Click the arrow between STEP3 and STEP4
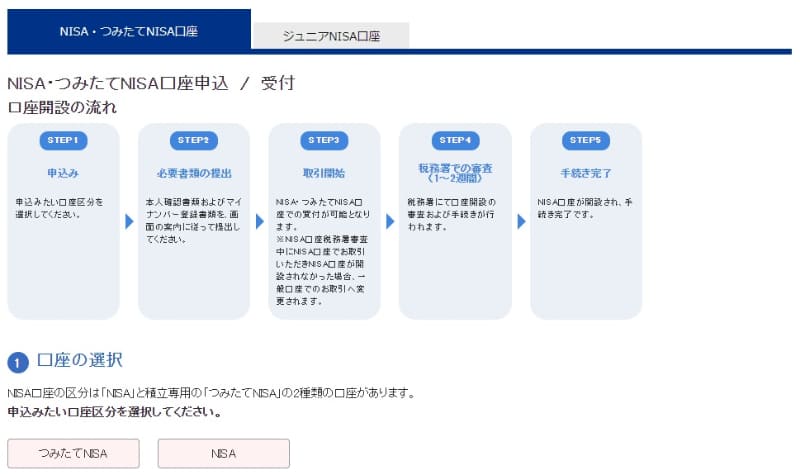The width and height of the screenshot is (800, 475). click(390, 221)
